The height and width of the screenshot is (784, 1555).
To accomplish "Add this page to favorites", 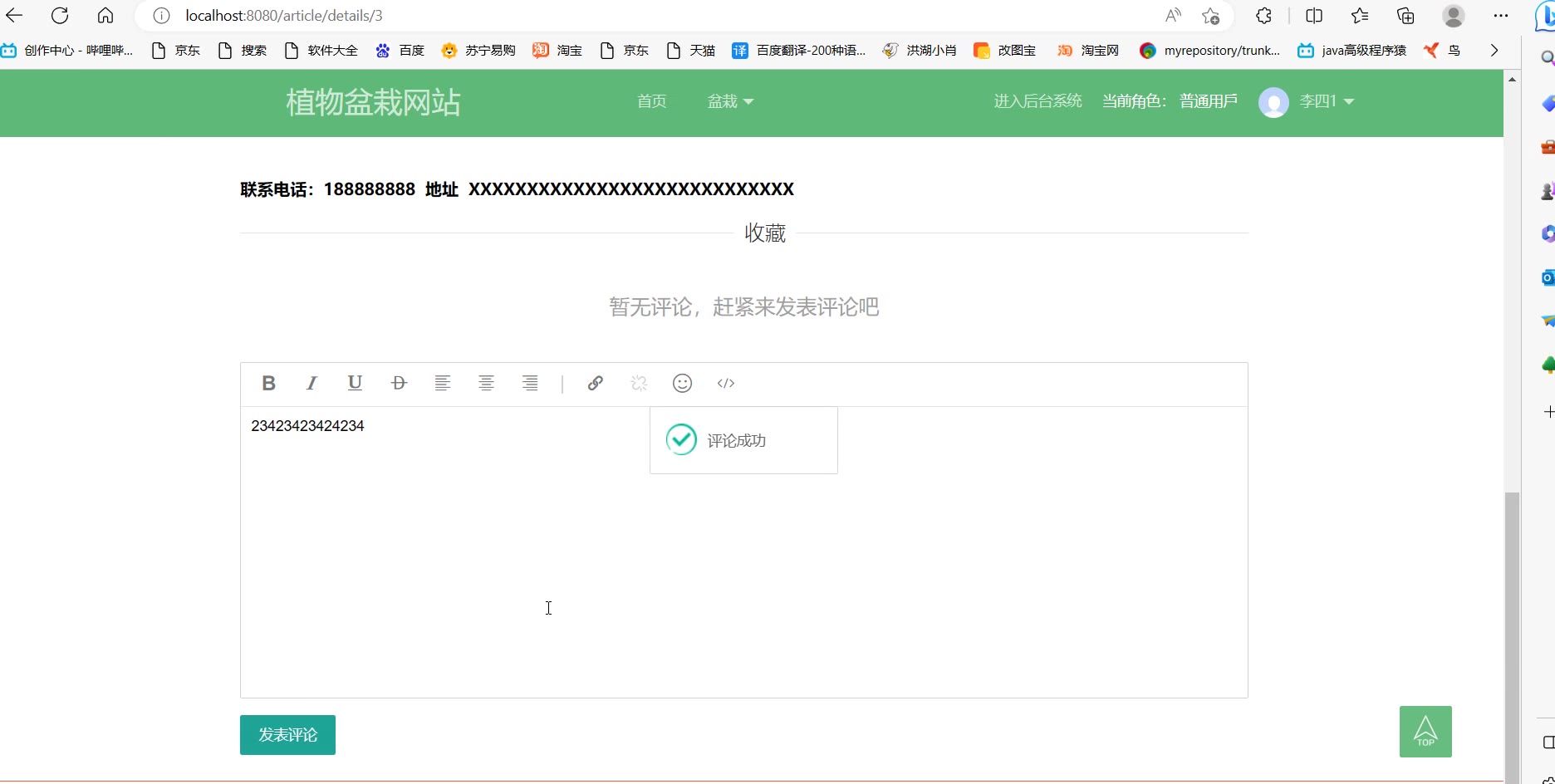I will tap(1211, 16).
